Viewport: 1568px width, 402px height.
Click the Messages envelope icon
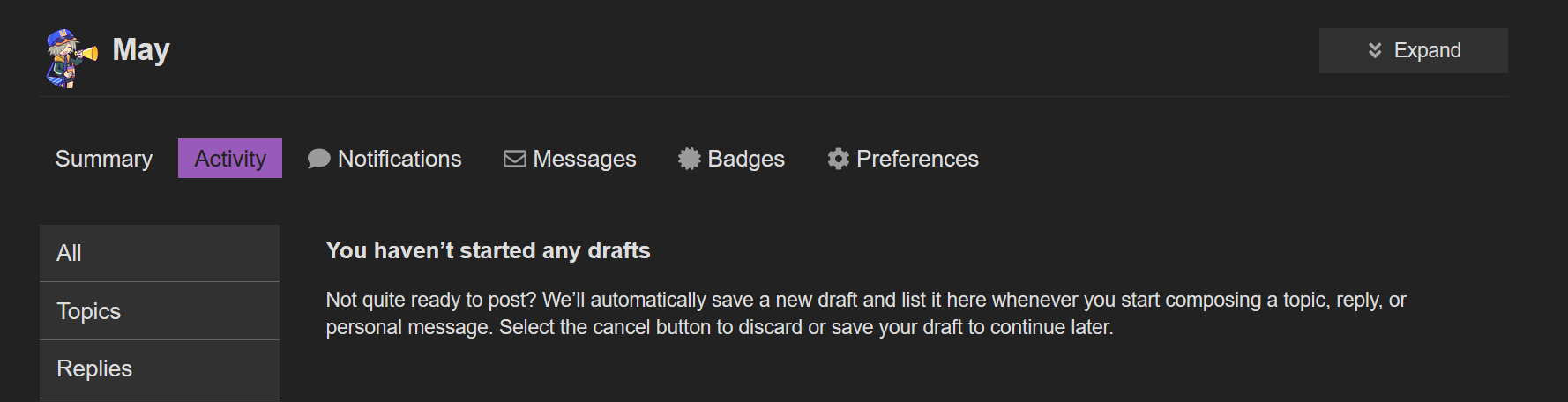pyautogui.click(x=515, y=159)
